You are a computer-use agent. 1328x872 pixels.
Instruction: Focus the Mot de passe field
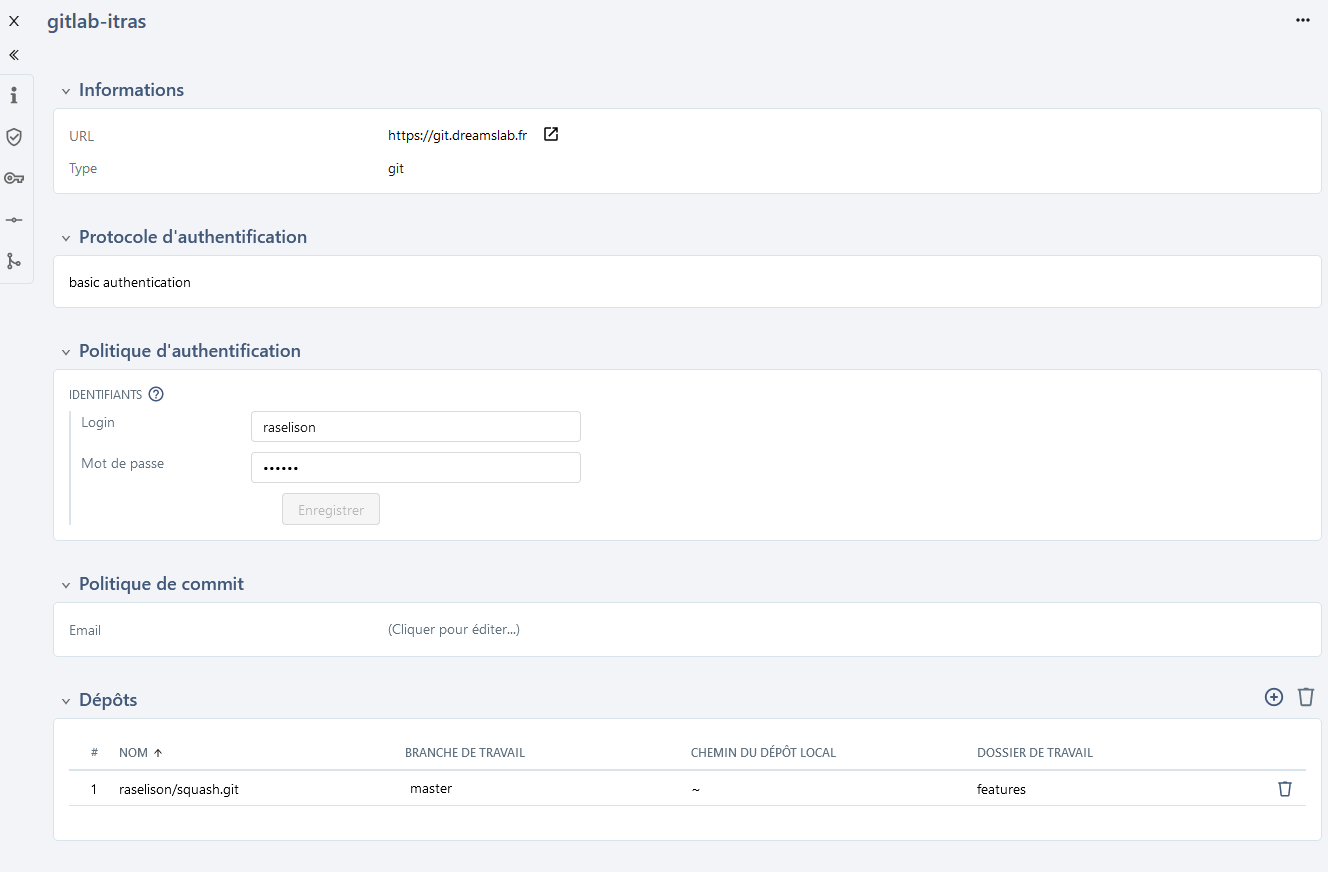[x=415, y=467]
